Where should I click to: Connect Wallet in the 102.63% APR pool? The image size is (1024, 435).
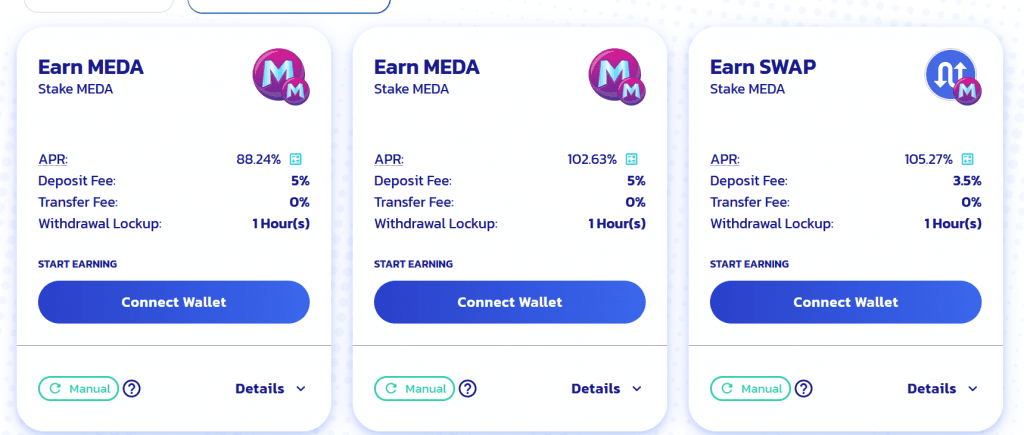click(509, 302)
